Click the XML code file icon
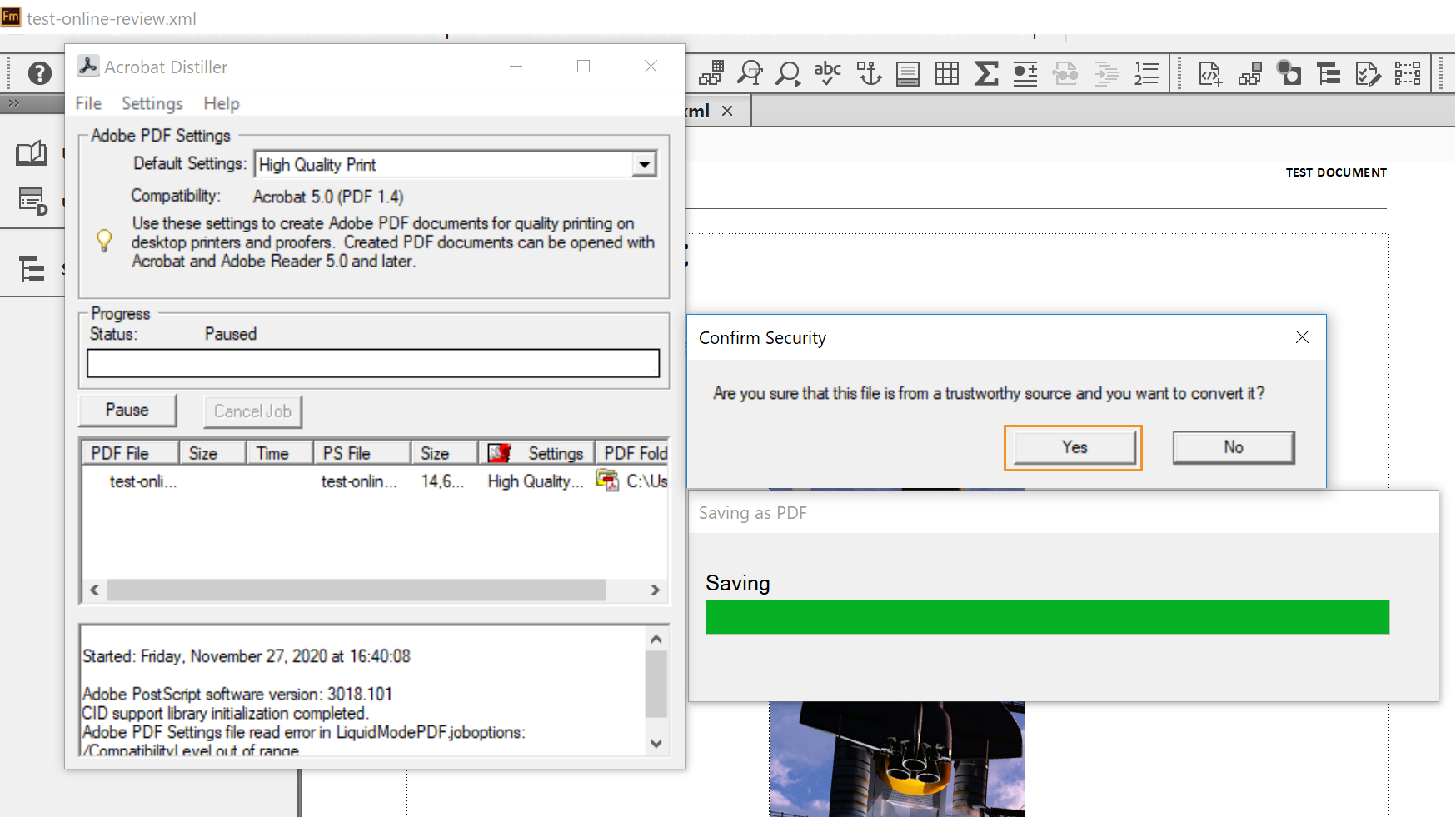The image size is (1456, 817). [1209, 73]
